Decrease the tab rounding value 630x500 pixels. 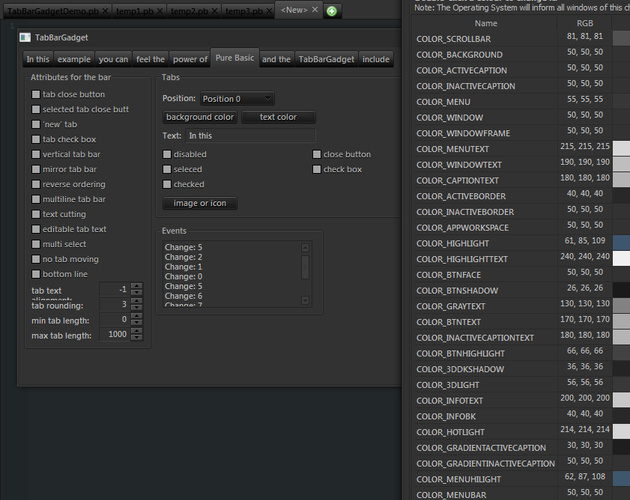tap(137, 307)
